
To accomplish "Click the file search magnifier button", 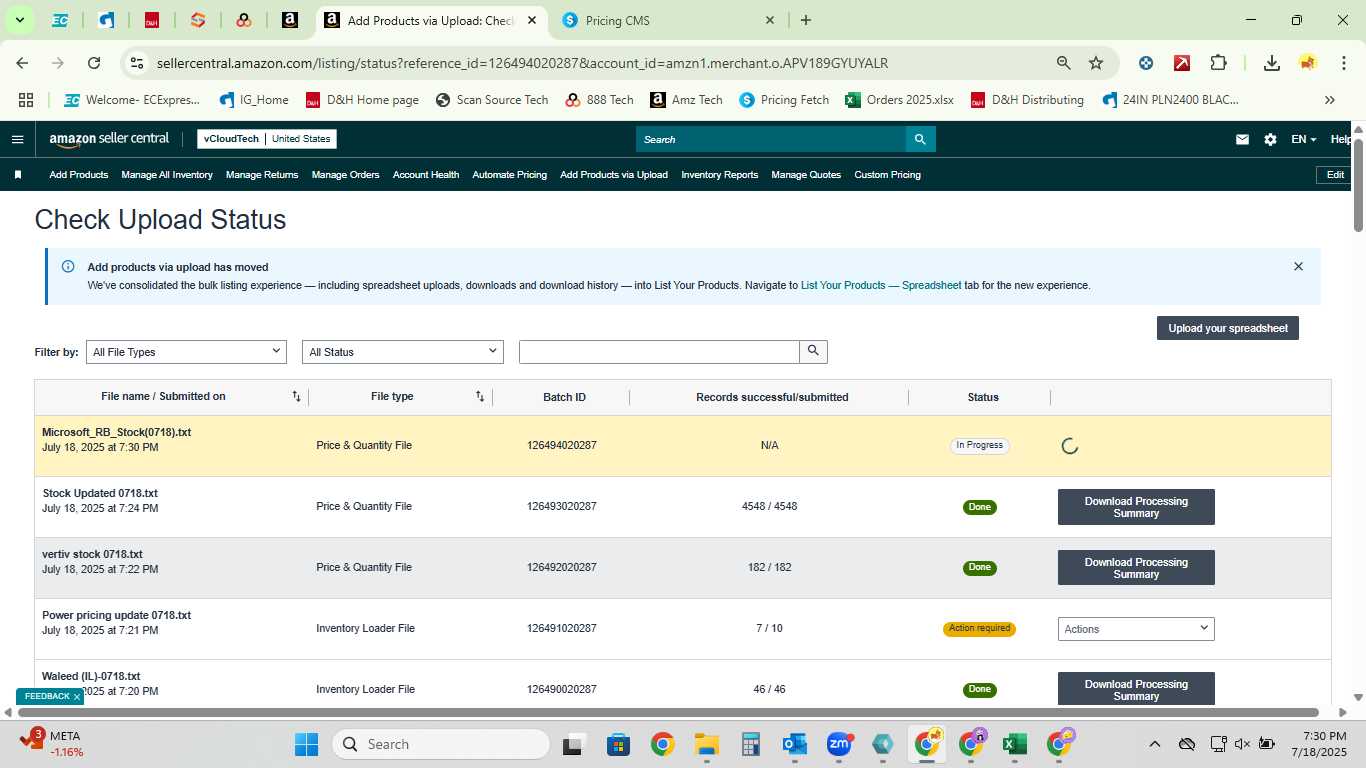I will tap(813, 351).
